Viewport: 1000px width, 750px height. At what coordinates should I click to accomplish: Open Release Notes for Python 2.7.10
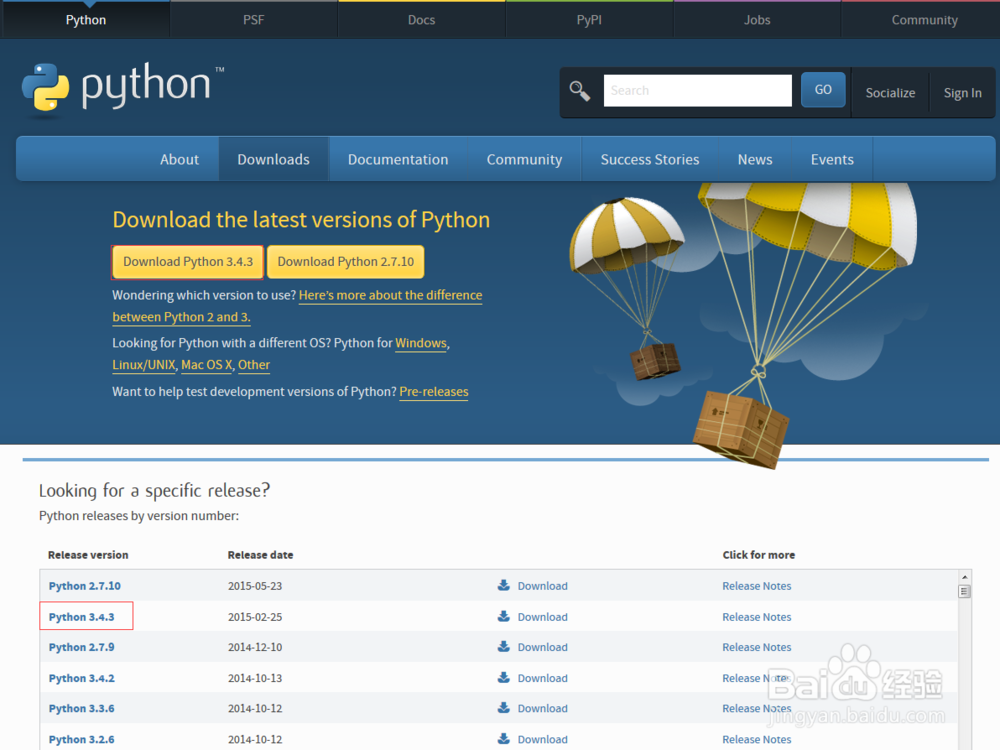756,585
